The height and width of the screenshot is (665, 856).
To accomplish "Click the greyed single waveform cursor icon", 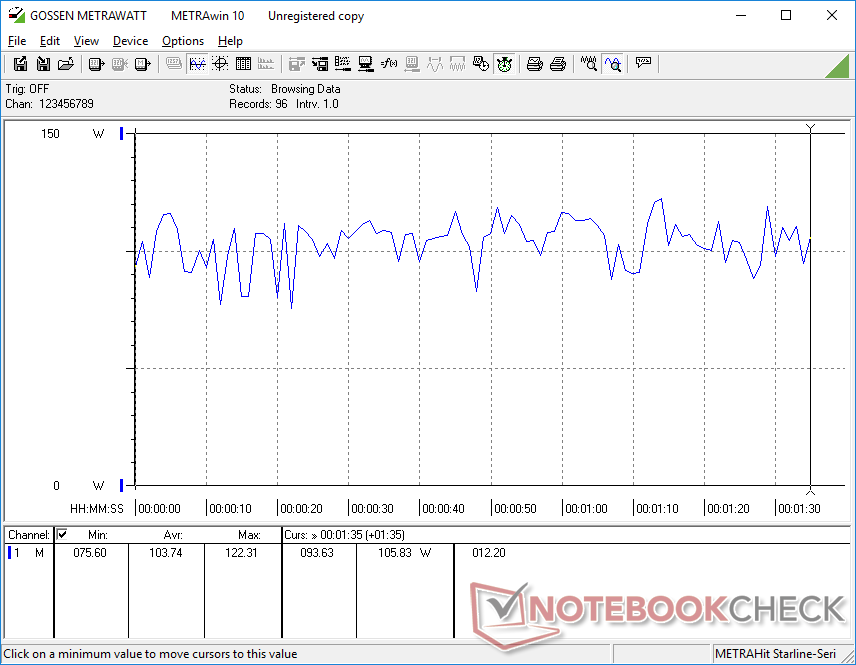I will pos(435,64).
